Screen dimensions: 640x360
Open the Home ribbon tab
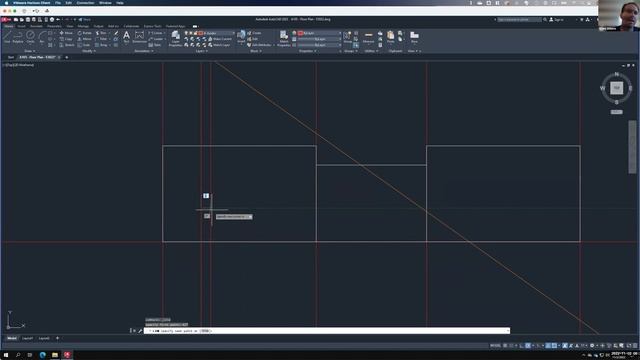tap(9, 26)
